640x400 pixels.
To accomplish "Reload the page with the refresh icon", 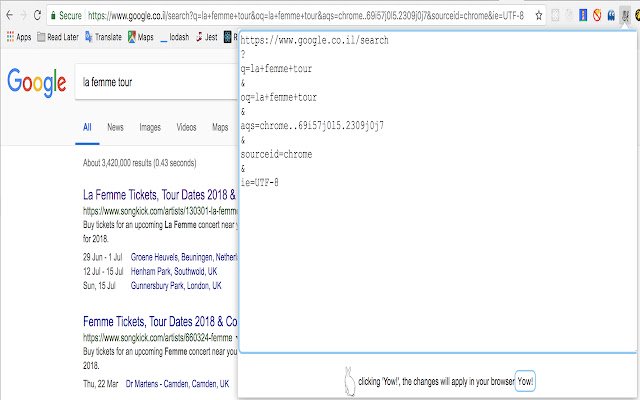I will coord(37,16).
